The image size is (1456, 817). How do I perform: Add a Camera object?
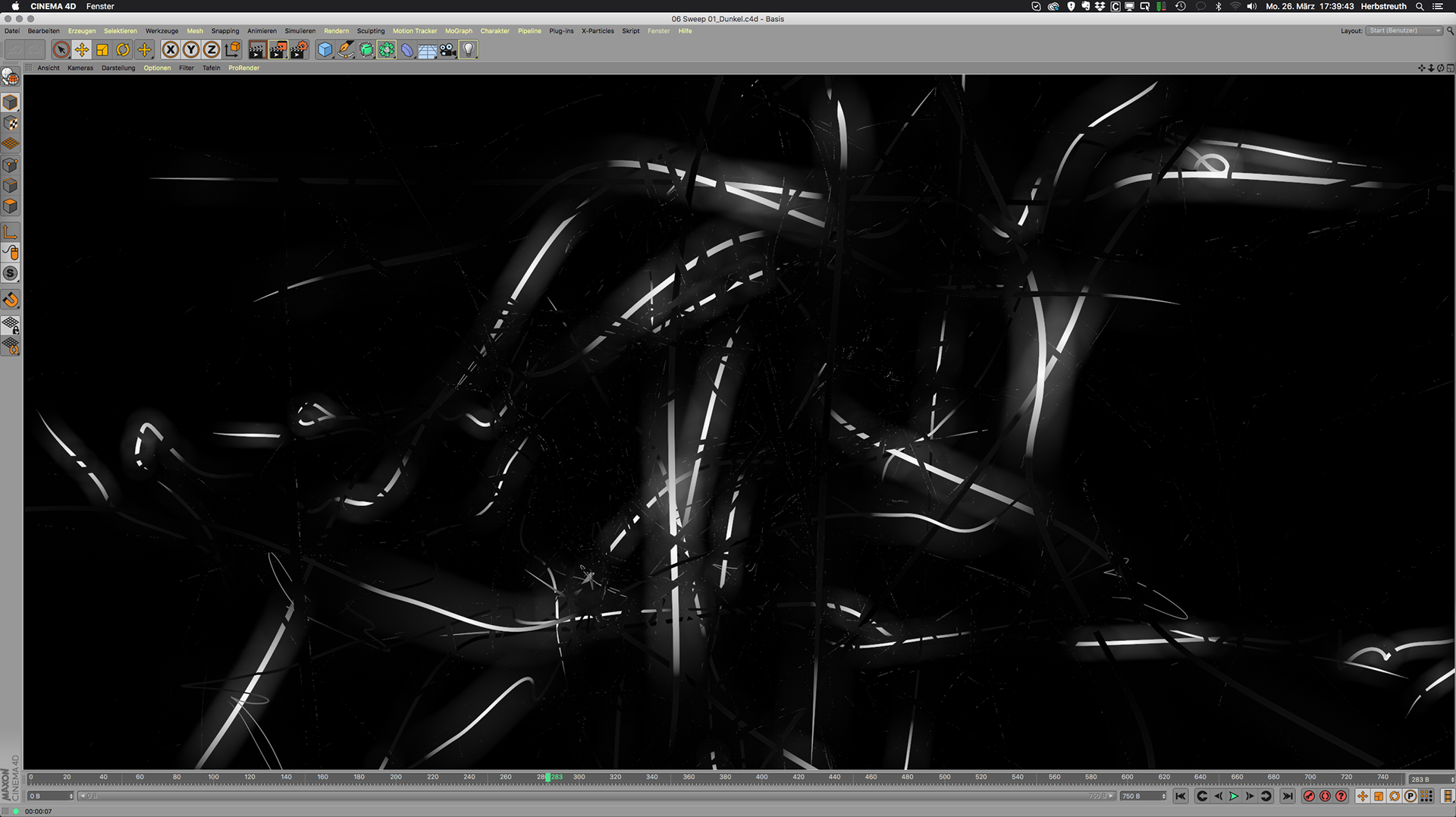[448, 50]
